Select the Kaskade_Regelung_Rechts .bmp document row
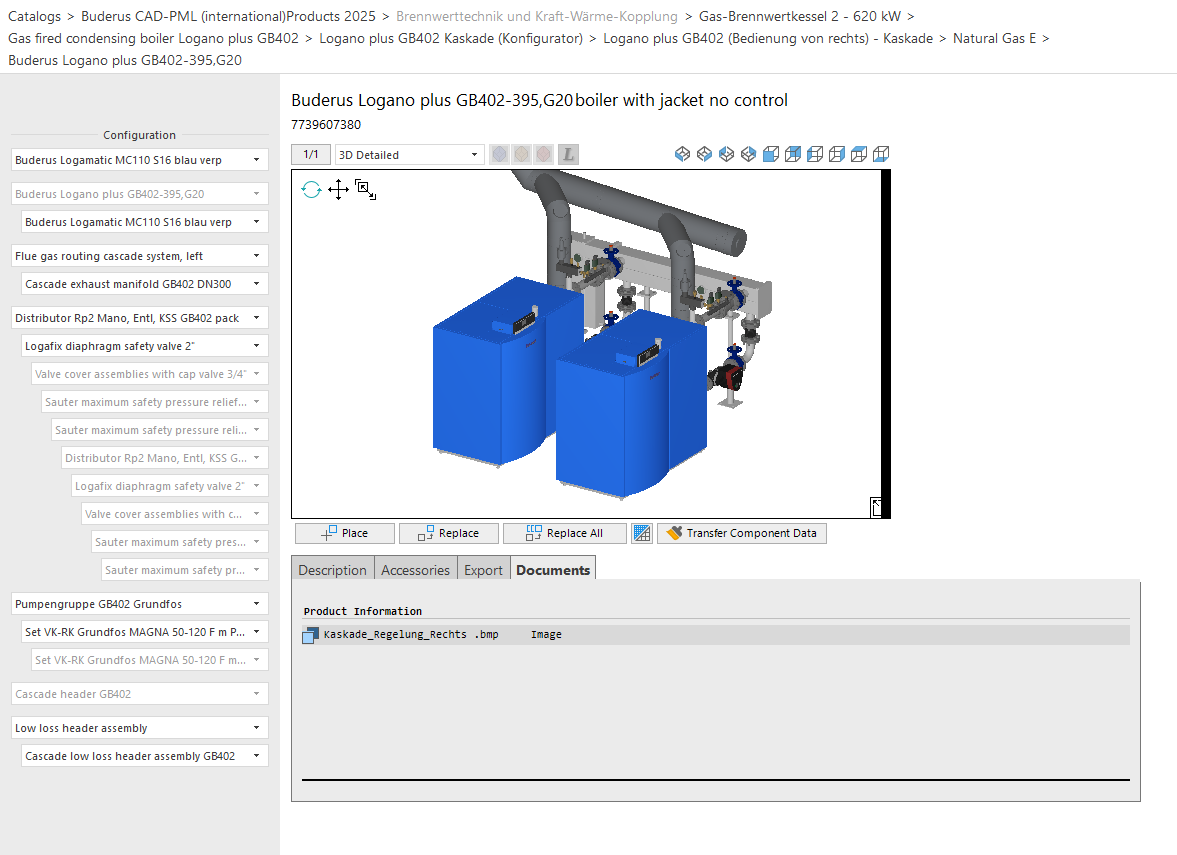This screenshot has height=855, width=1177. click(x=715, y=635)
